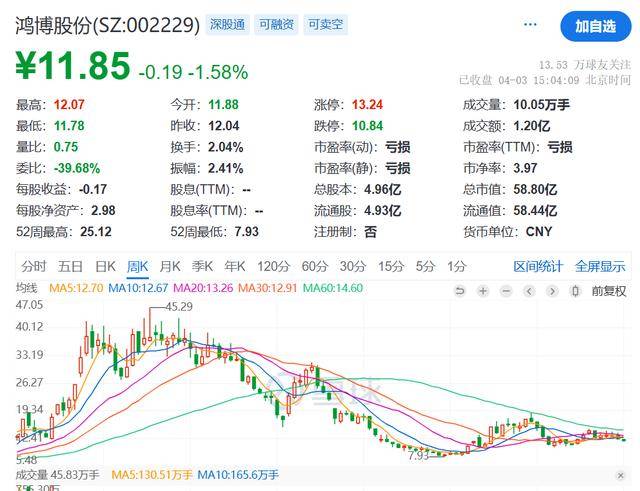Click the 均线 indicator label
640x491 pixels.
coord(27,288)
